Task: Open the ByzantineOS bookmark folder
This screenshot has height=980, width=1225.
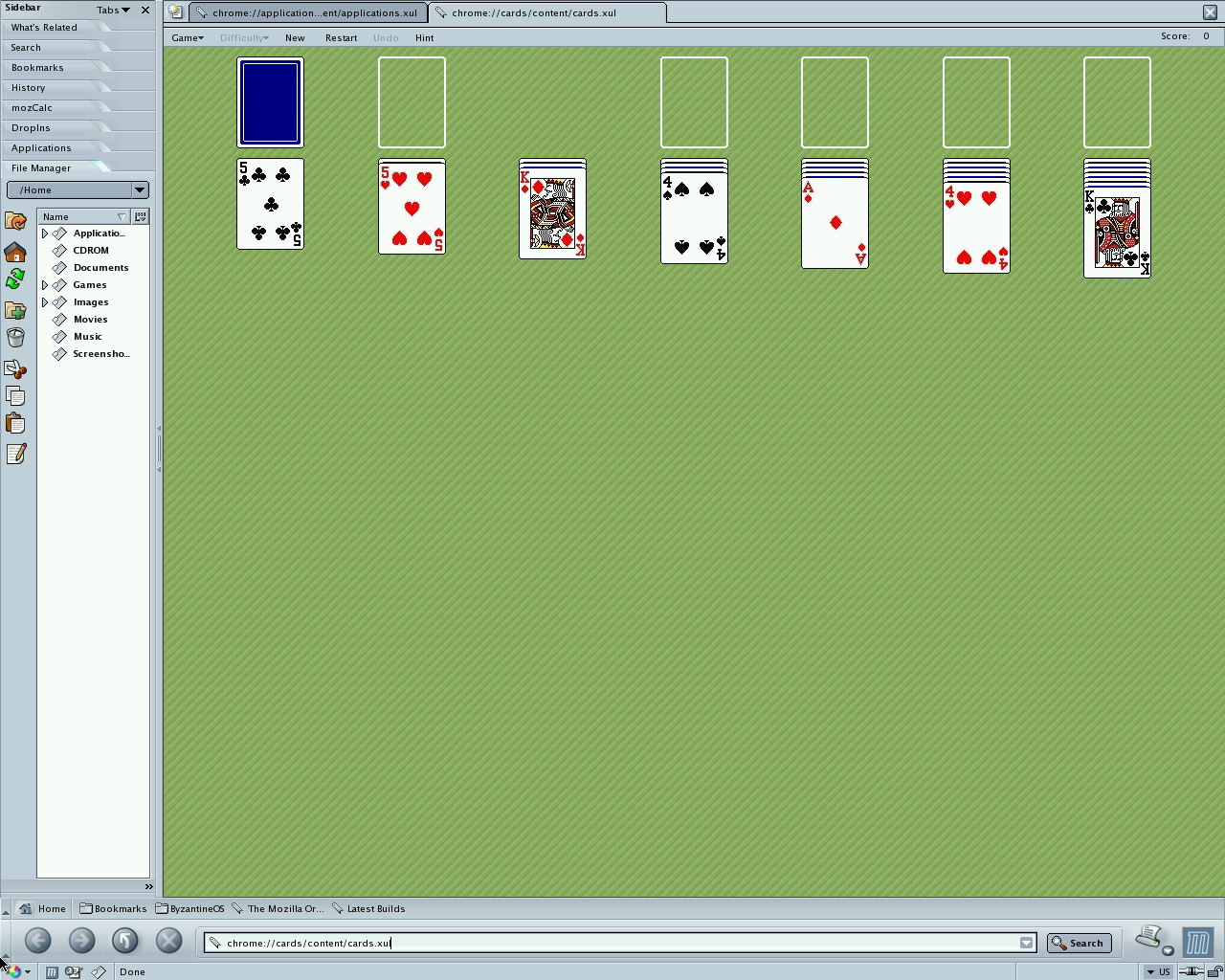Action: click(x=189, y=908)
